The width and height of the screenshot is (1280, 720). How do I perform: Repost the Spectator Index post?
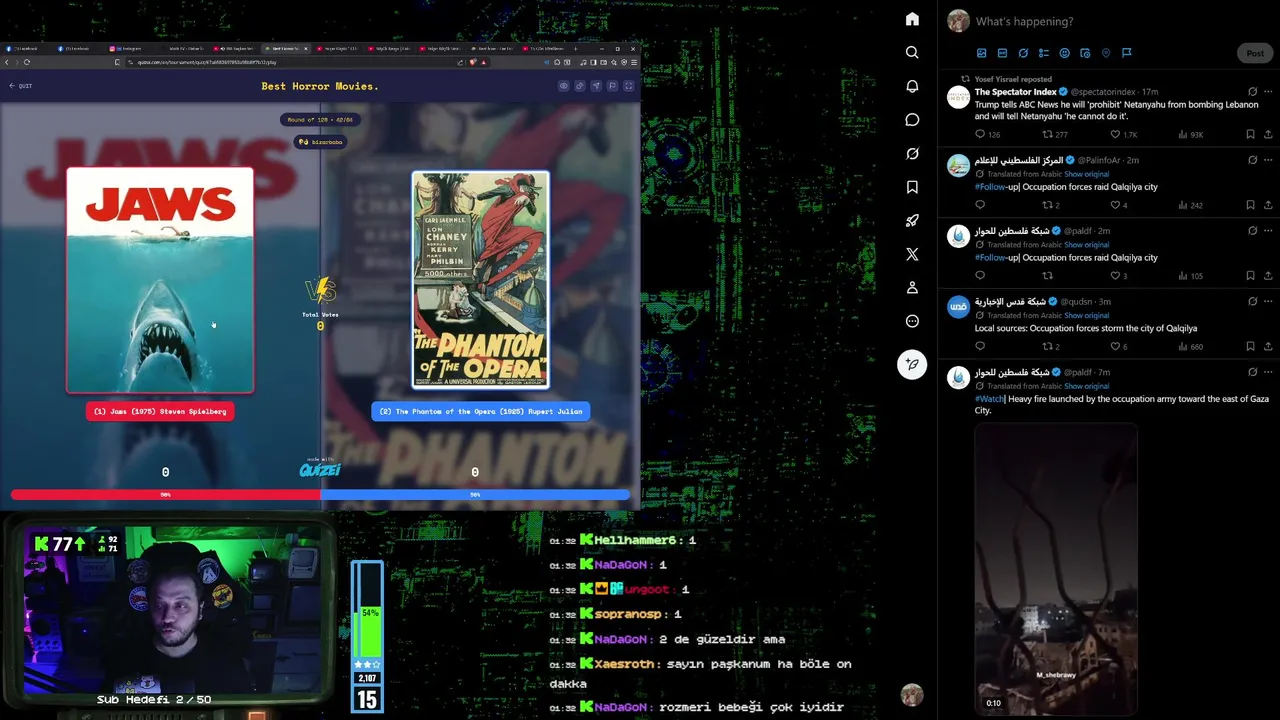tap(1055, 134)
